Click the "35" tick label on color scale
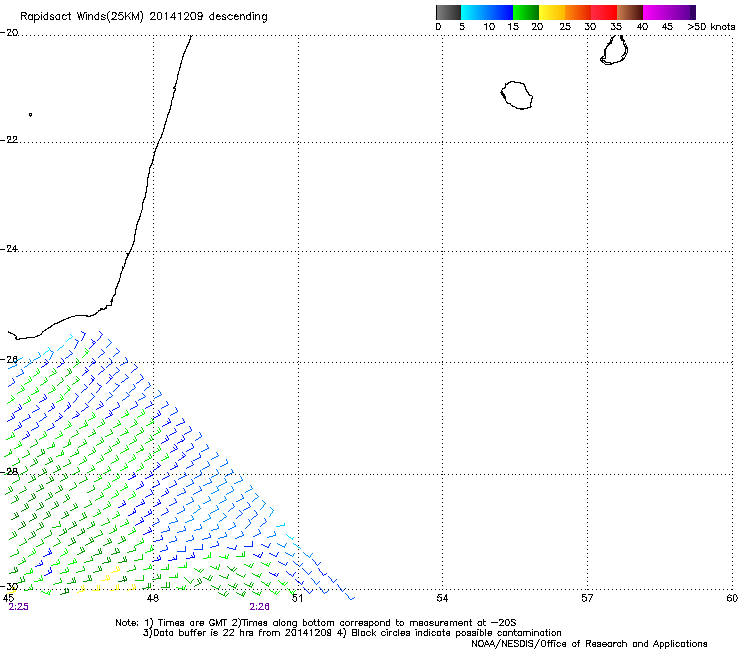Viewport: 740px width, 650px height. [x=616, y=27]
